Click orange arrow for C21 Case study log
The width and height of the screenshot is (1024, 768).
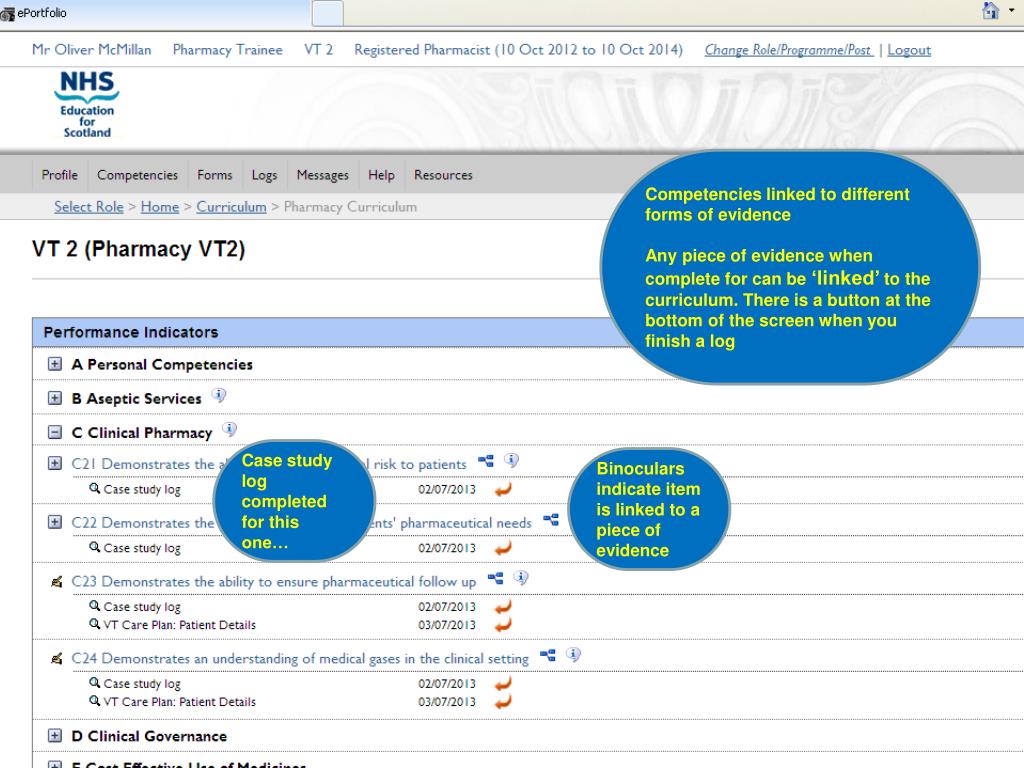[503, 489]
